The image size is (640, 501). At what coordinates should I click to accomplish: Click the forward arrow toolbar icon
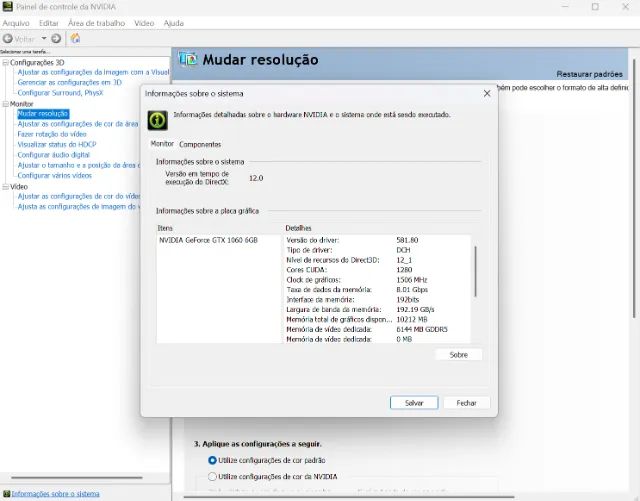point(56,39)
